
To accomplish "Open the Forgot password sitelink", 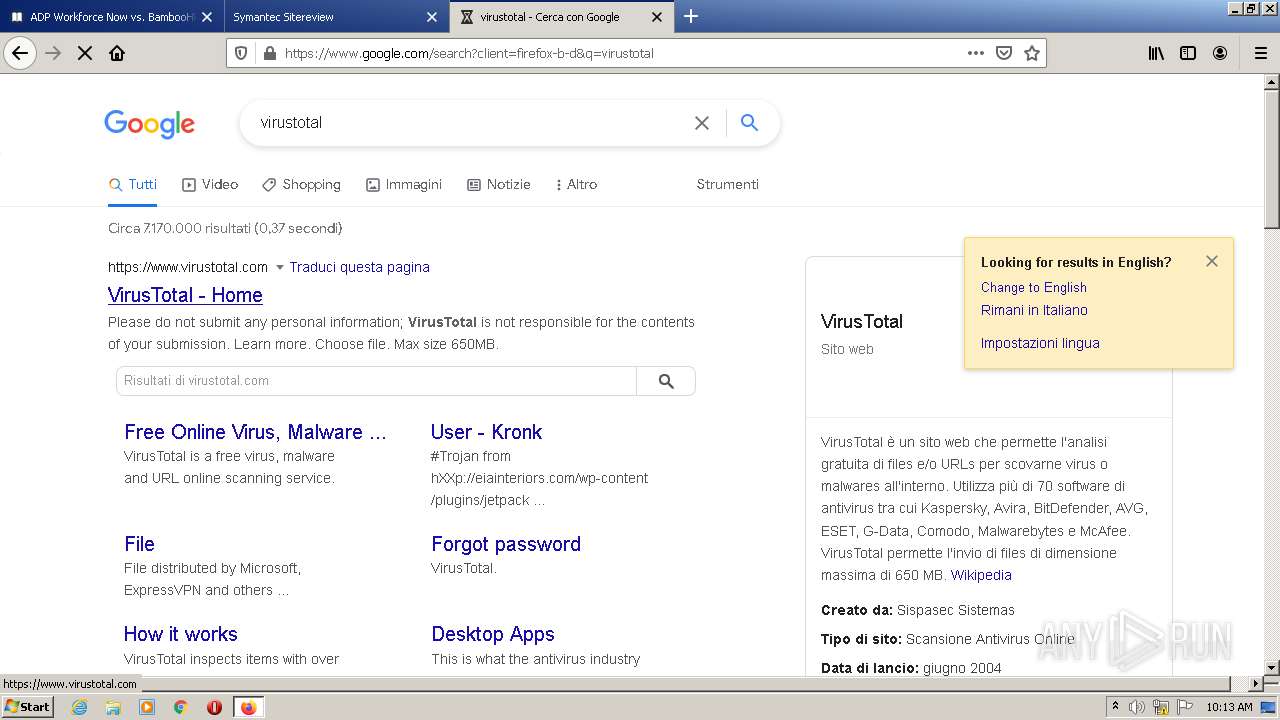I will coord(506,544).
